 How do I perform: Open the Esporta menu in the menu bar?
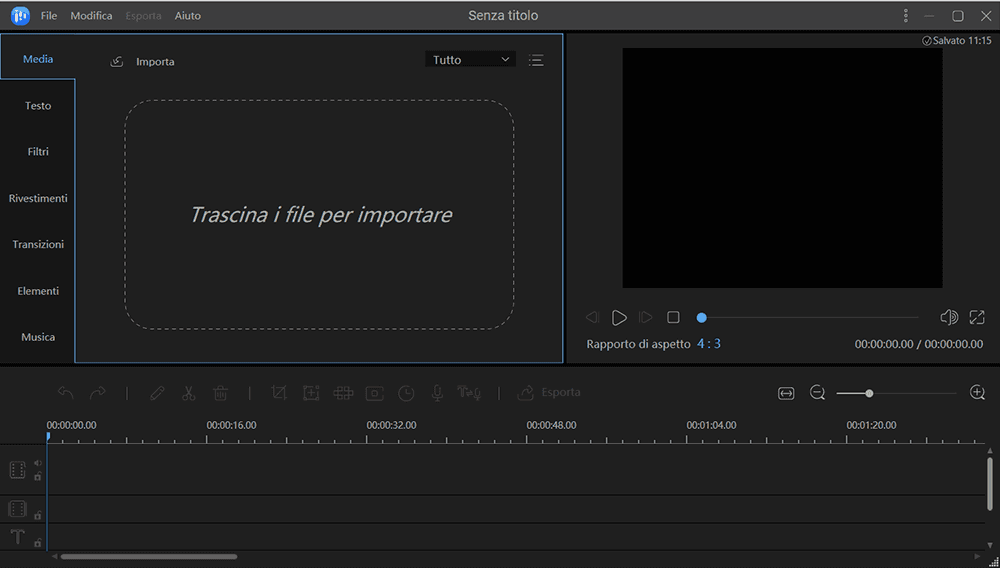[143, 16]
